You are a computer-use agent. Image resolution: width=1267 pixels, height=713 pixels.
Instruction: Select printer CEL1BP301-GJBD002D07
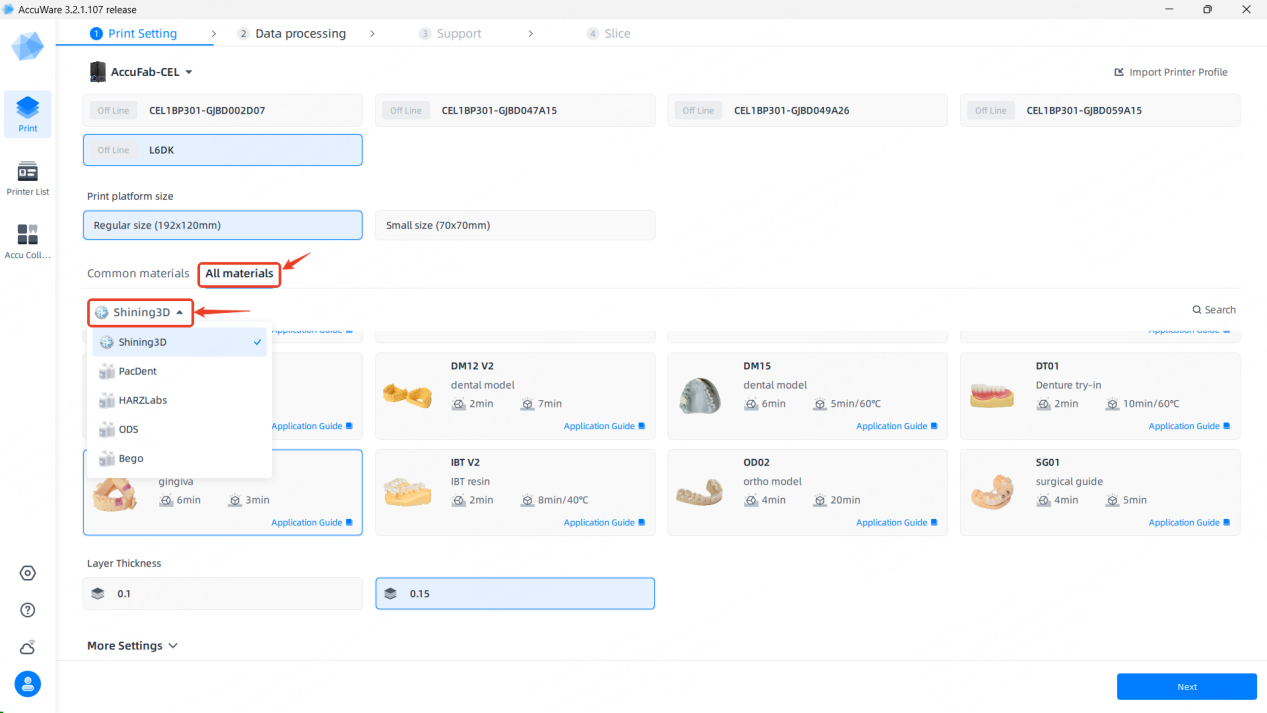tap(223, 110)
